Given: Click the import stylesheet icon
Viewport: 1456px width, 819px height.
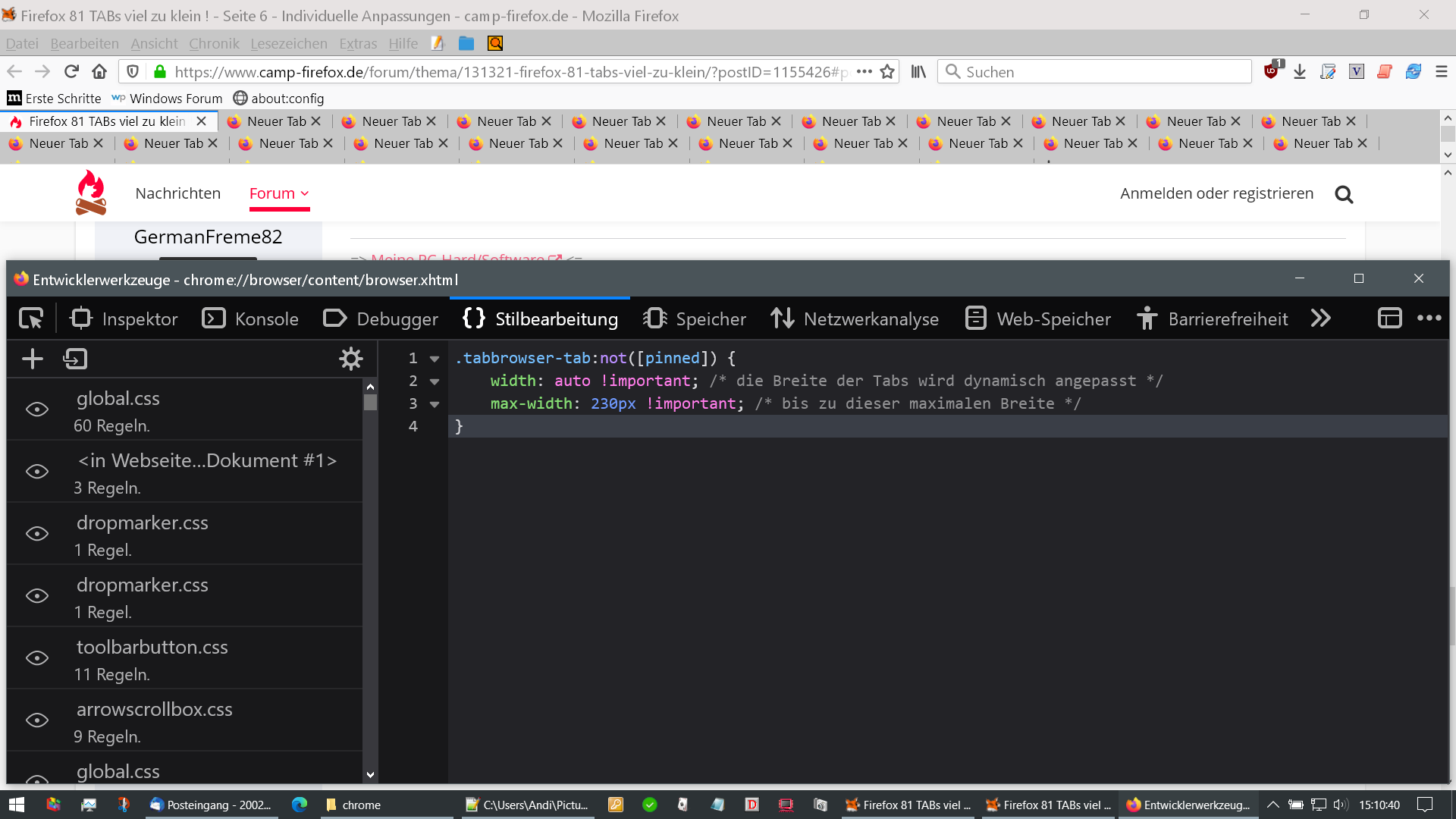Looking at the screenshot, I should coord(75,359).
